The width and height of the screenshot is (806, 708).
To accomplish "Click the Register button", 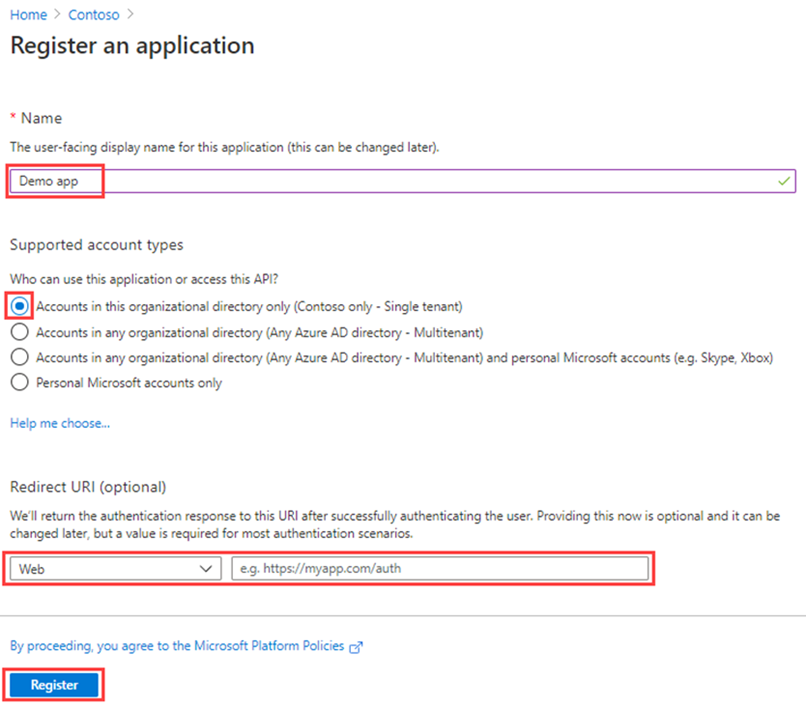I will coord(53,684).
